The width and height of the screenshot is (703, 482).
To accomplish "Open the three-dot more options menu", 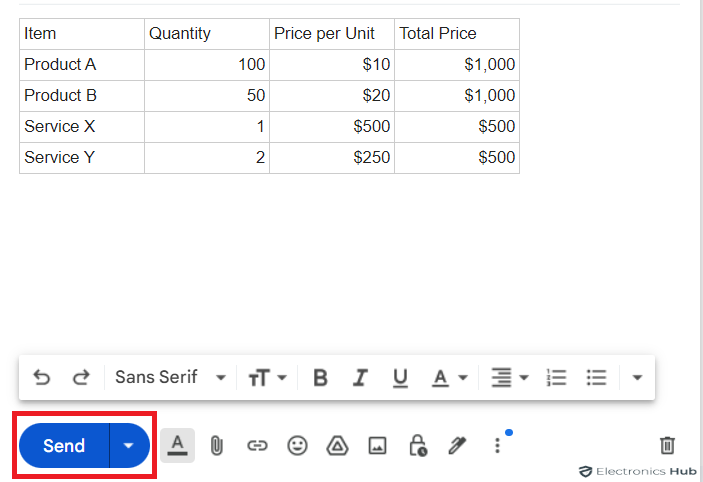I will [497, 446].
